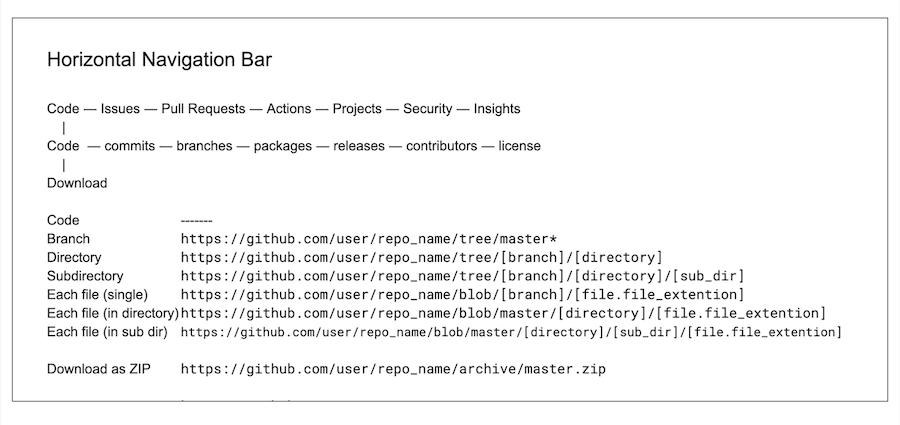This screenshot has width=900, height=425.
Task: Go to the Actions item
Action: click(x=291, y=109)
